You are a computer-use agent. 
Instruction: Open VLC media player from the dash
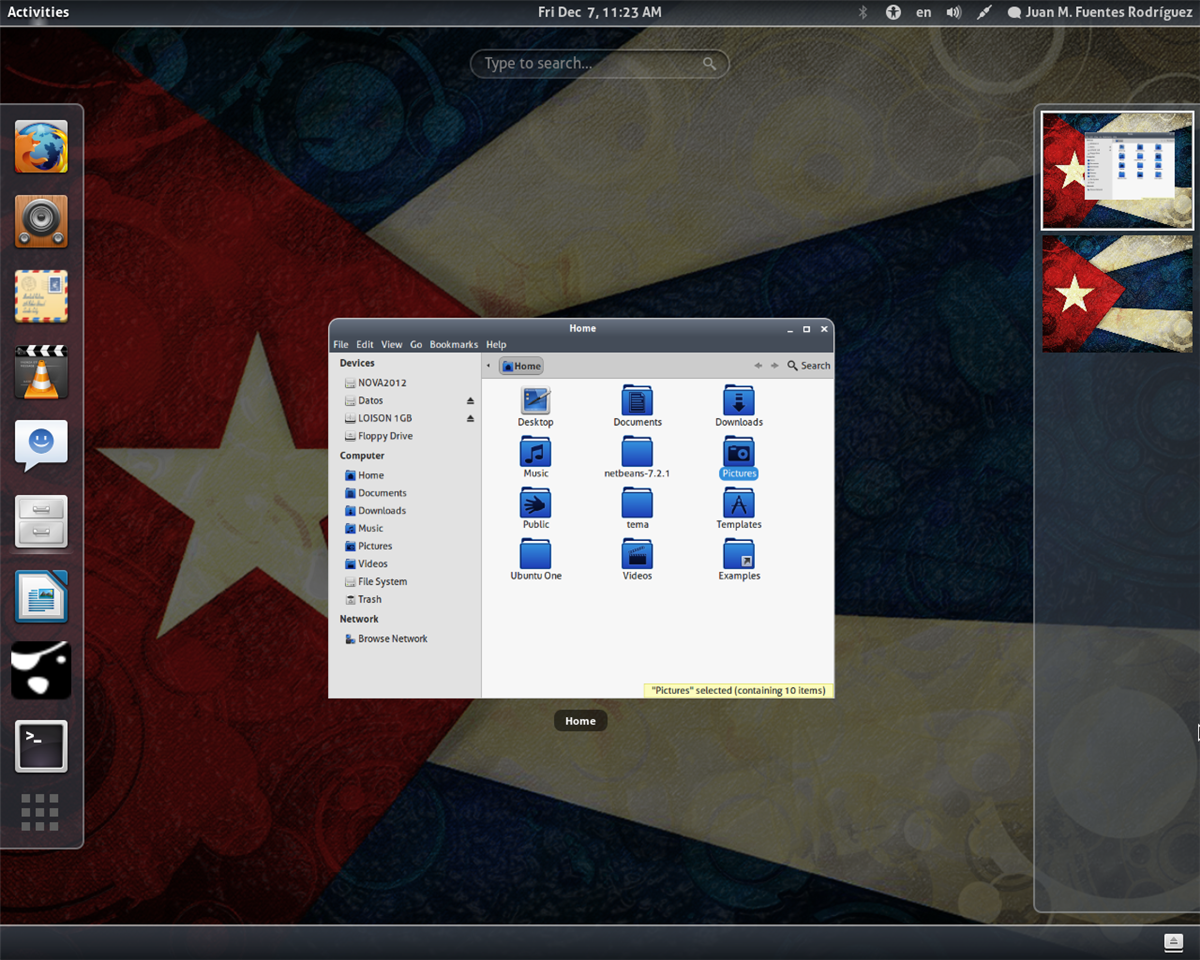(x=41, y=372)
